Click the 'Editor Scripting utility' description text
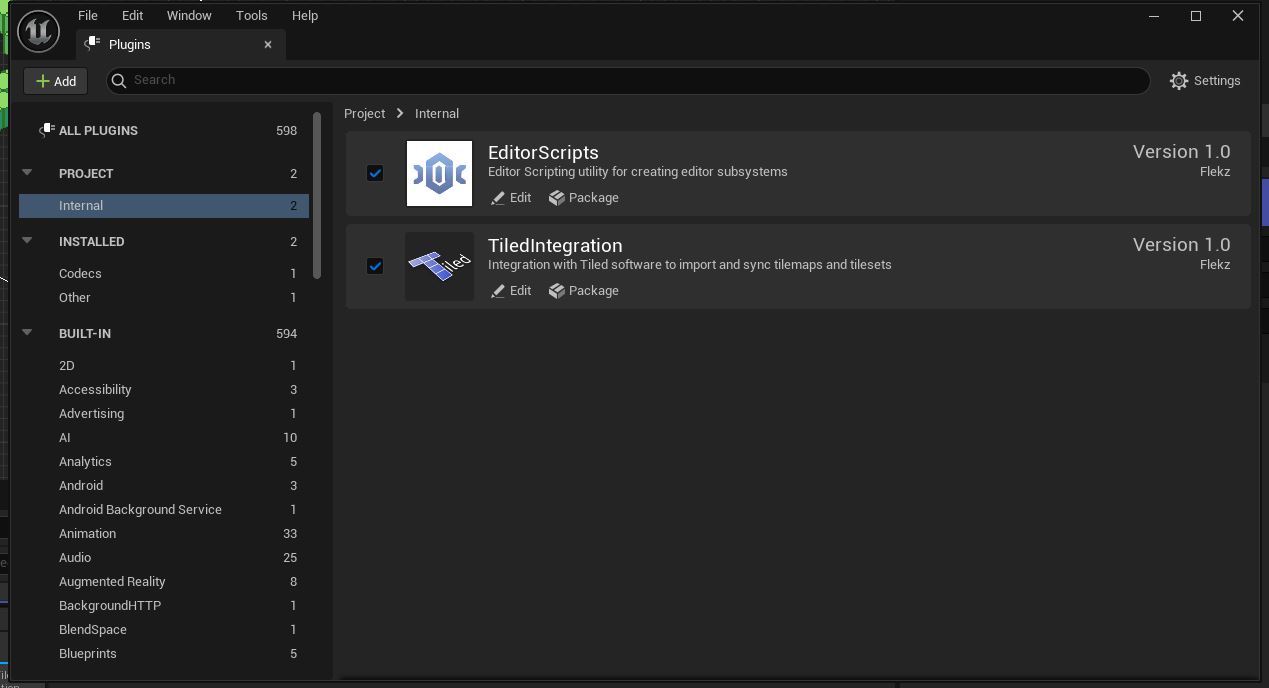This screenshot has height=688, width=1269. pos(638,172)
